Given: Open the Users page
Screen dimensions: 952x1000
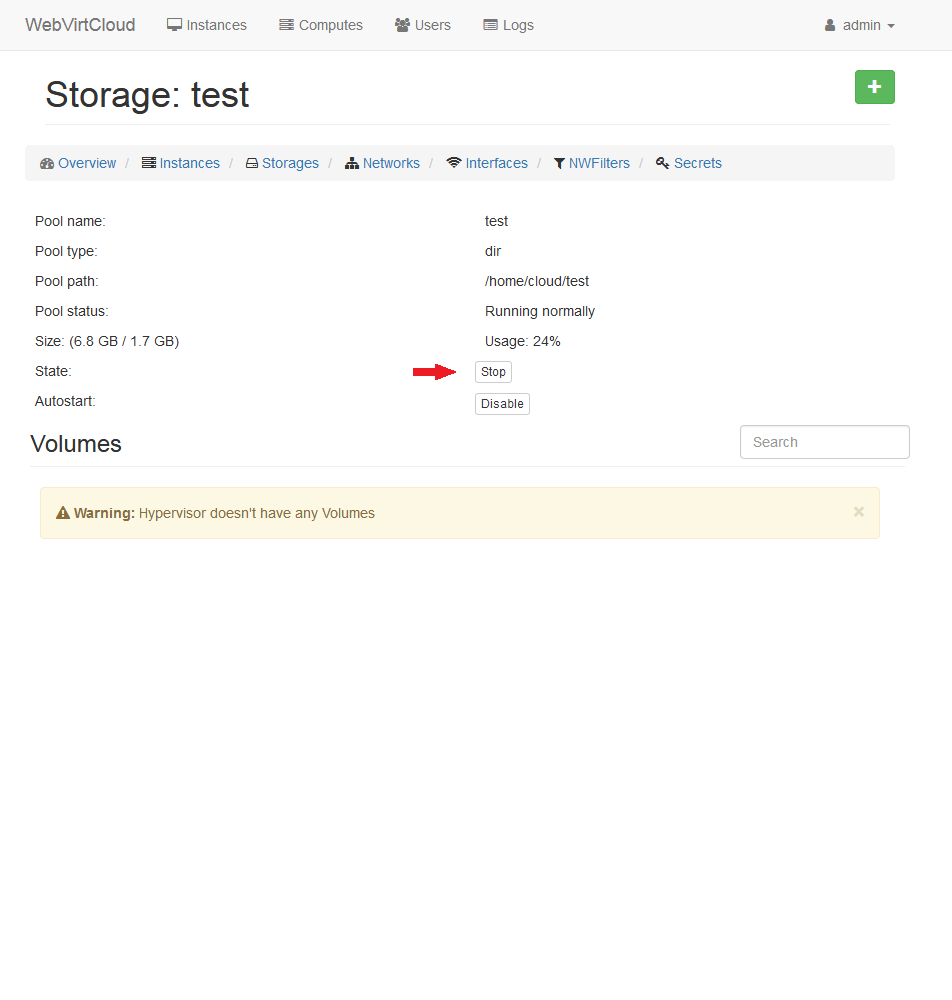Looking at the screenshot, I should [x=423, y=25].
